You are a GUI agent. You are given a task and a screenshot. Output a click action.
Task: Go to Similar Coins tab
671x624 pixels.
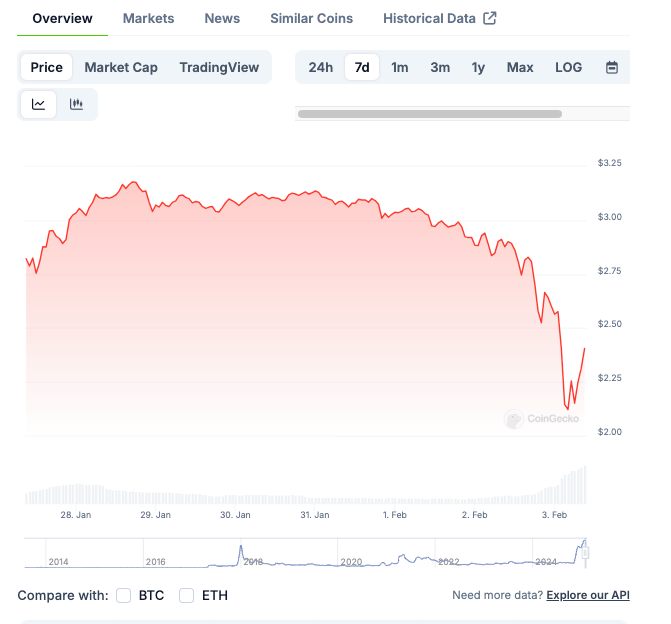311,18
